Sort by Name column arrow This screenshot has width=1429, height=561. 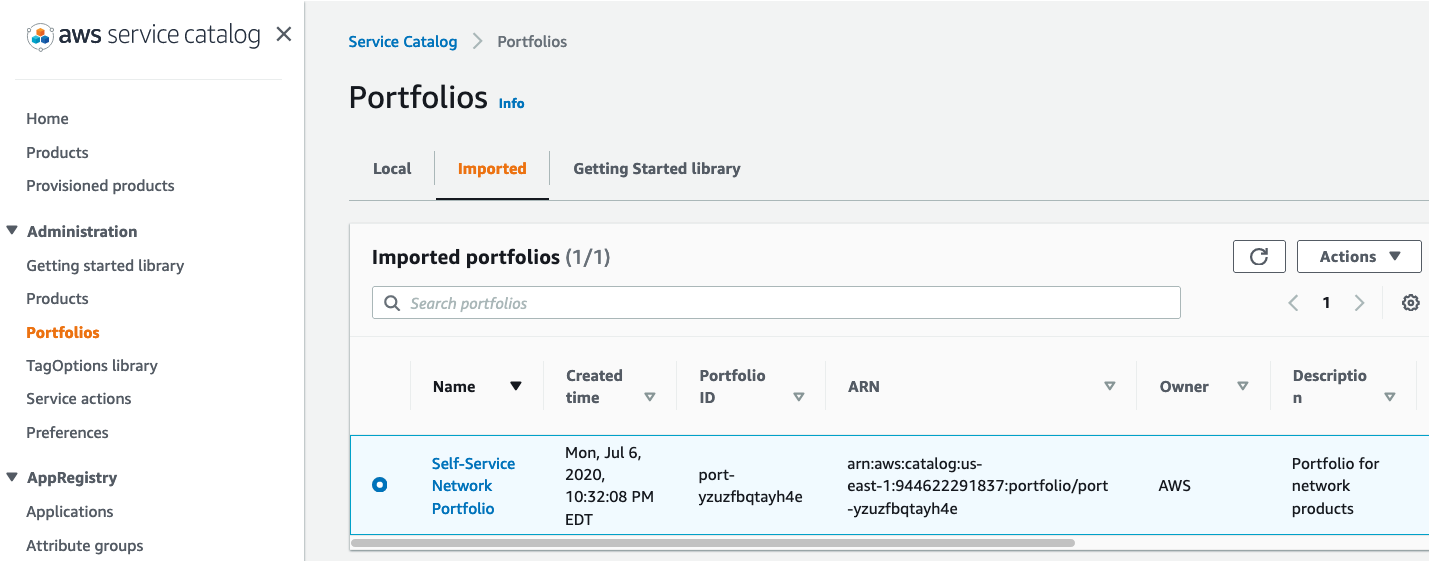(x=516, y=386)
